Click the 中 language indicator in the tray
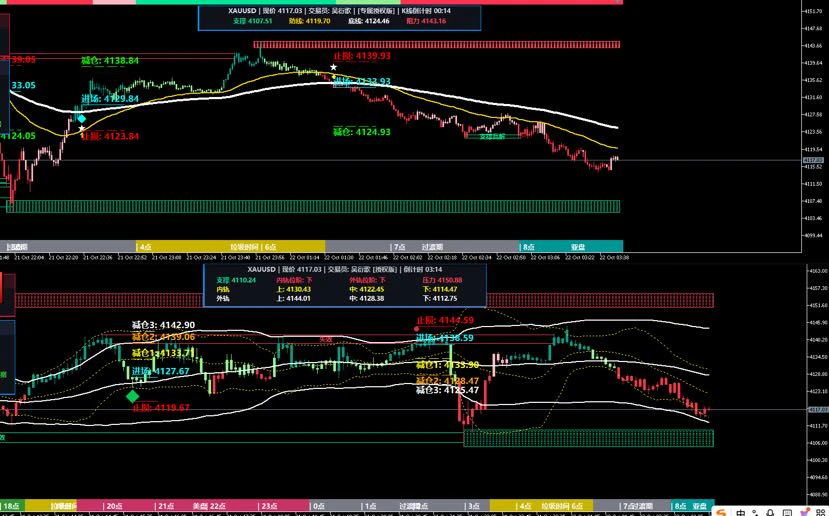 (741, 512)
